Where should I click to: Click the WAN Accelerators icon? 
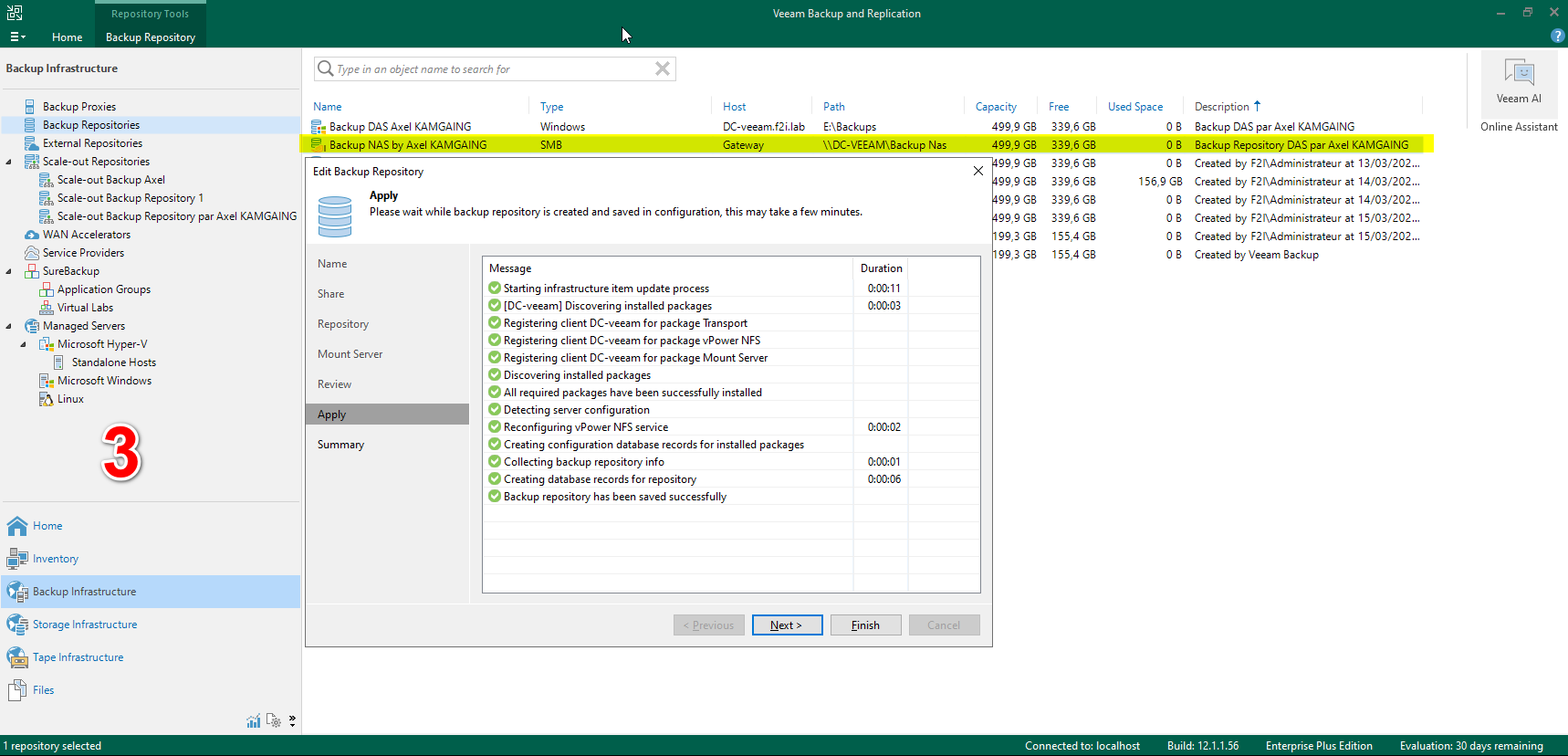click(31, 235)
